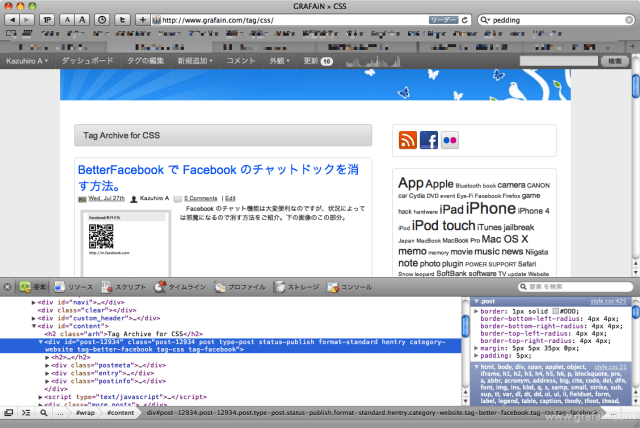Screen dimensions: 640x428
Task: Open the '0 Comments' link under the post title
Action: [x=200, y=198]
